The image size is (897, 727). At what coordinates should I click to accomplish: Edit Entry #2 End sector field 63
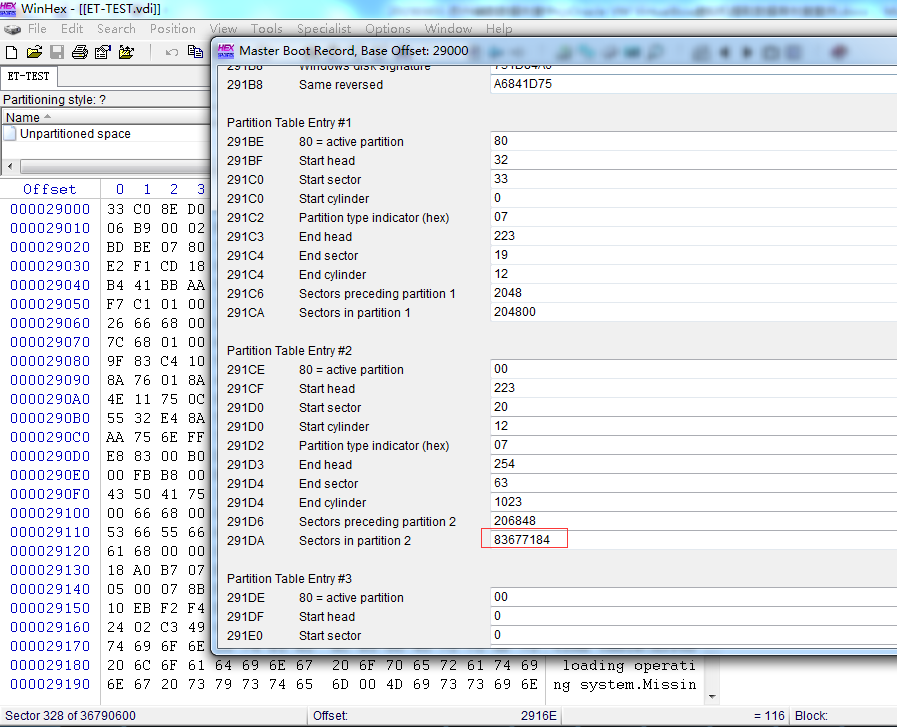(x=693, y=483)
